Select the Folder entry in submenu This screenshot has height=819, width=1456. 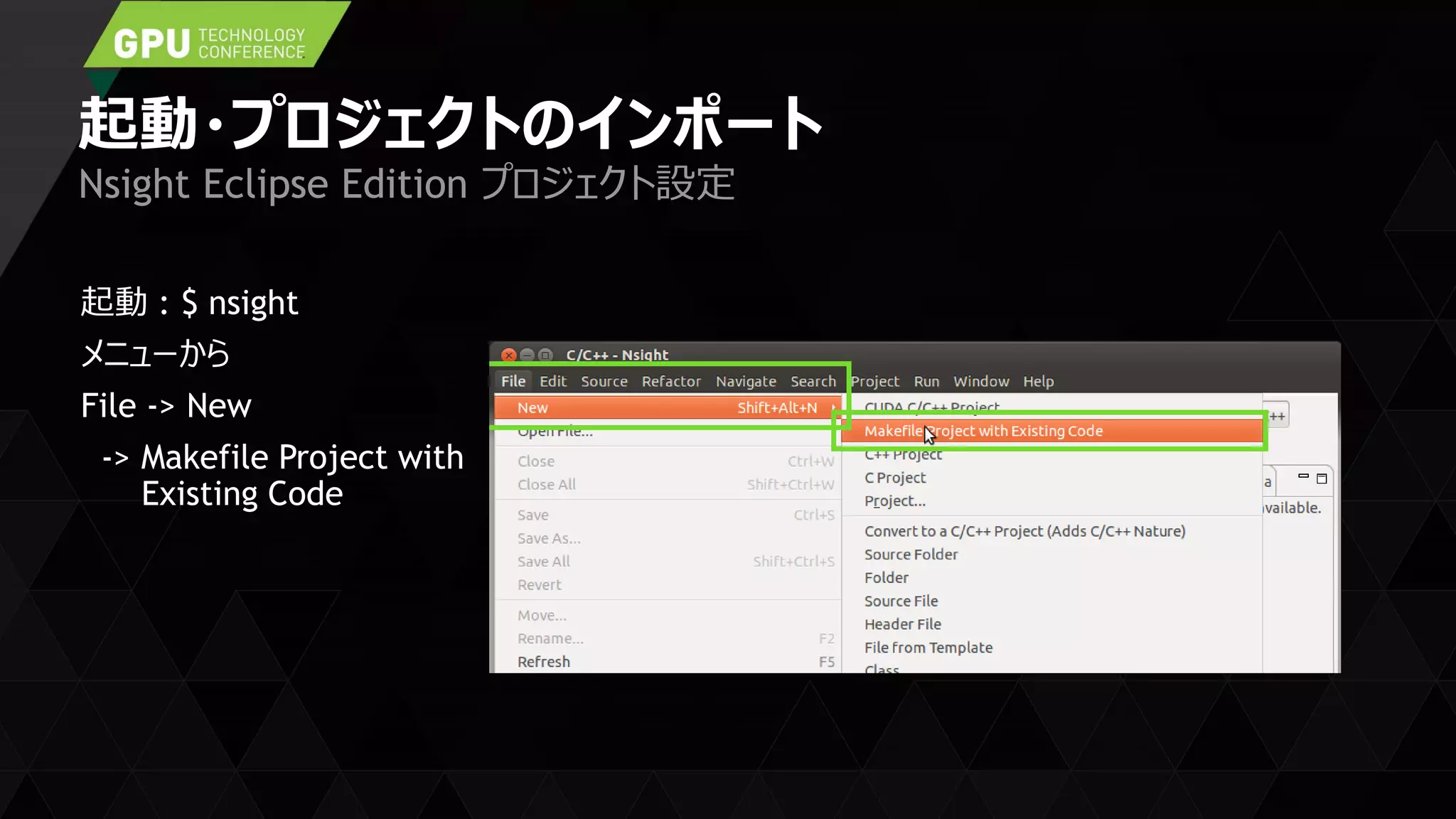(886, 578)
